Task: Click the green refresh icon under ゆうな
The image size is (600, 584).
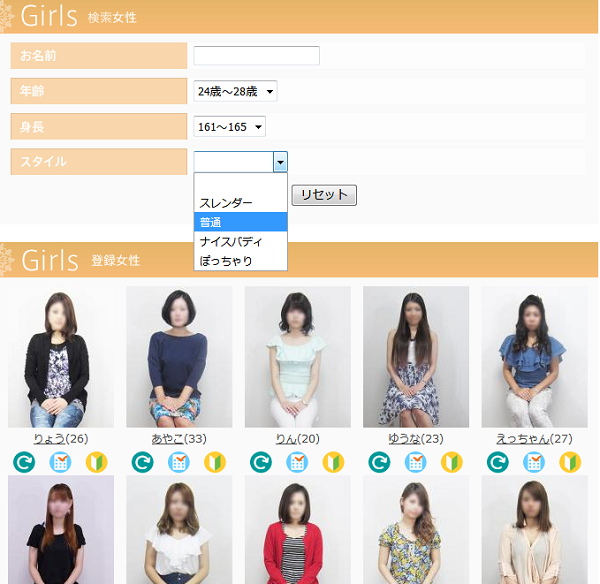Action: pos(379,462)
